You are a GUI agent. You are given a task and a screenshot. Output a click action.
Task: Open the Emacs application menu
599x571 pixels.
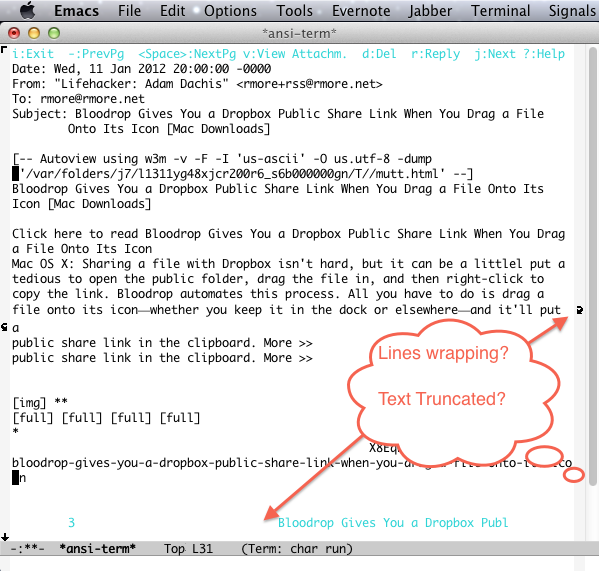[x=76, y=11]
